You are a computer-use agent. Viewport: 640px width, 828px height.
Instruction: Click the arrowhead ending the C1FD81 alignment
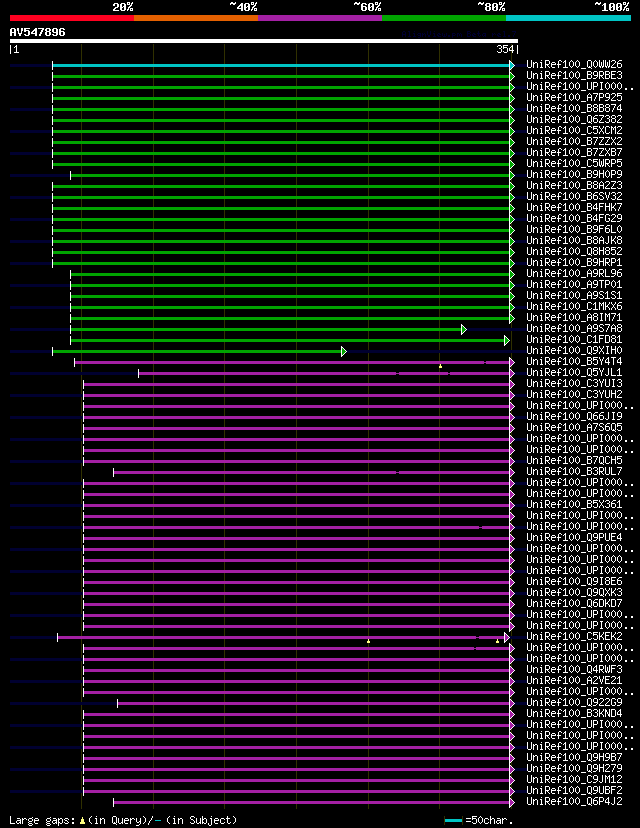(507, 341)
